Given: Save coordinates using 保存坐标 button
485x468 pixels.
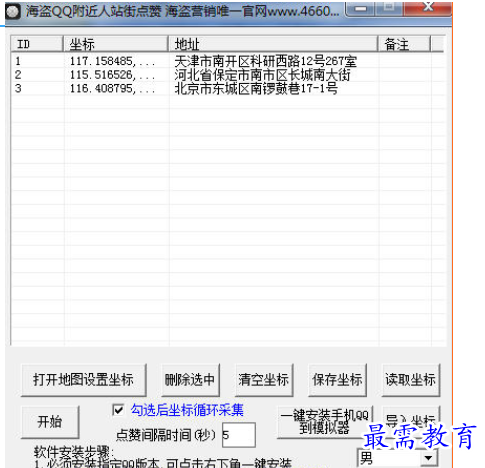Looking at the screenshot, I should pos(337,380).
